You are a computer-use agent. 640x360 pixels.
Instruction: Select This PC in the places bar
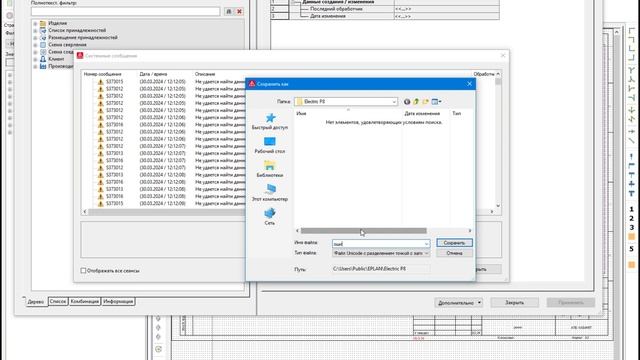click(270, 193)
